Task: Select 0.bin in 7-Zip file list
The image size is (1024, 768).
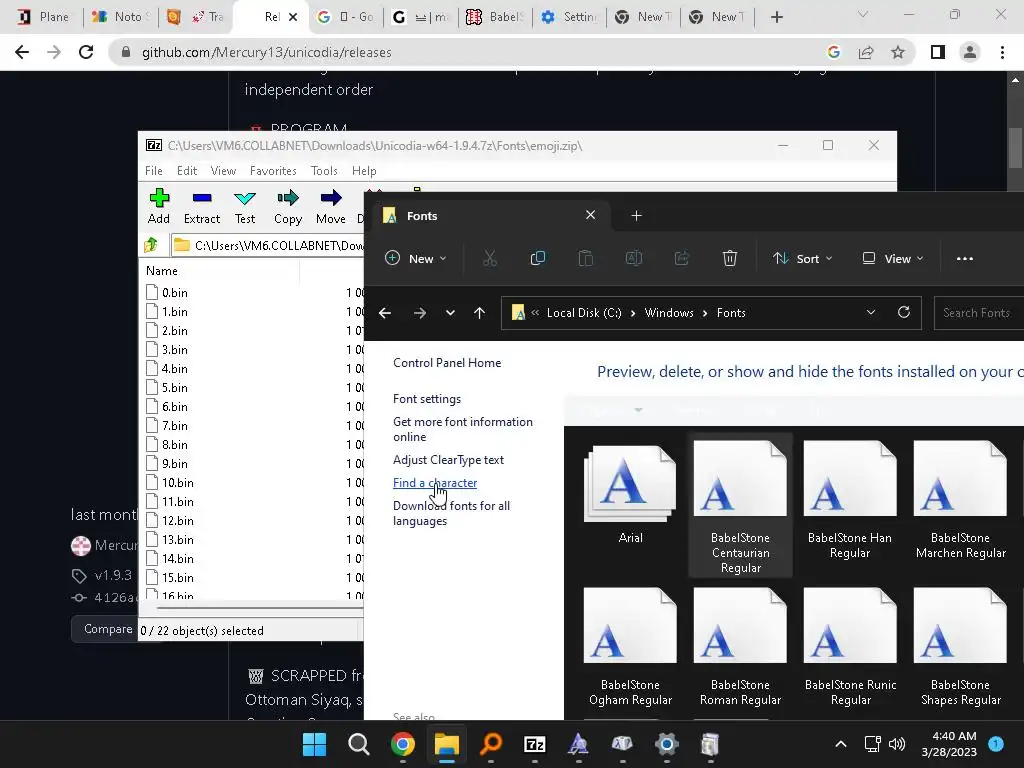Action: [x=174, y=293]
